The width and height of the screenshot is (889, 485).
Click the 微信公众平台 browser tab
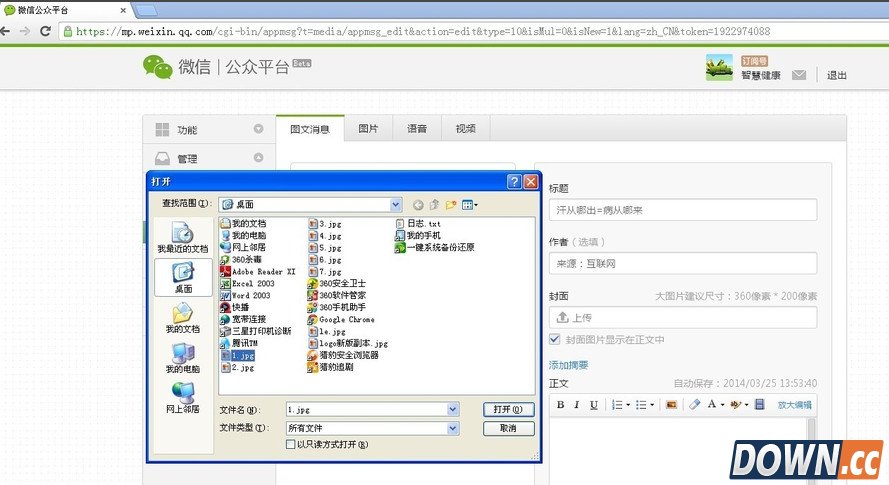coord(64,10)
